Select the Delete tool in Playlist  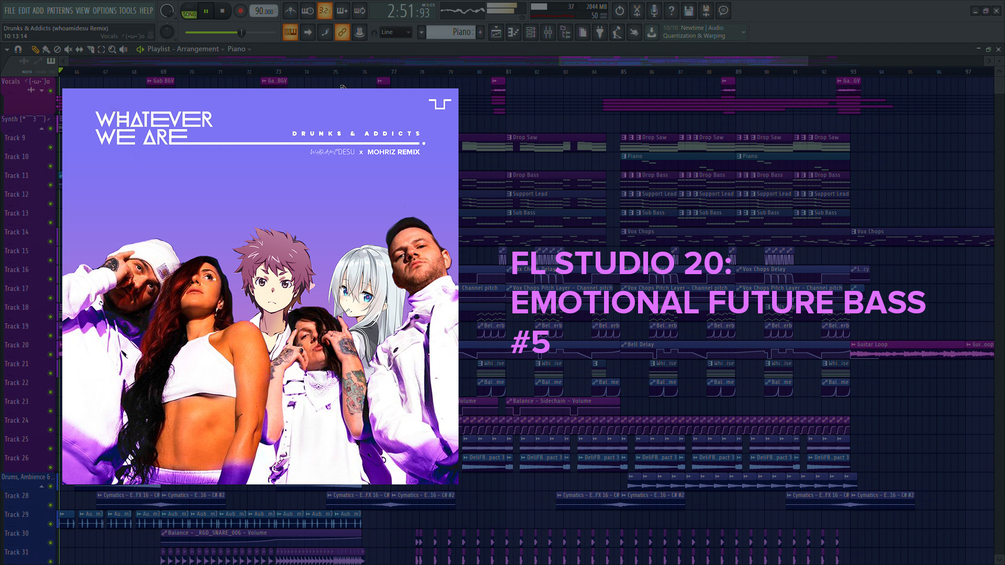[x=57, y=49]
